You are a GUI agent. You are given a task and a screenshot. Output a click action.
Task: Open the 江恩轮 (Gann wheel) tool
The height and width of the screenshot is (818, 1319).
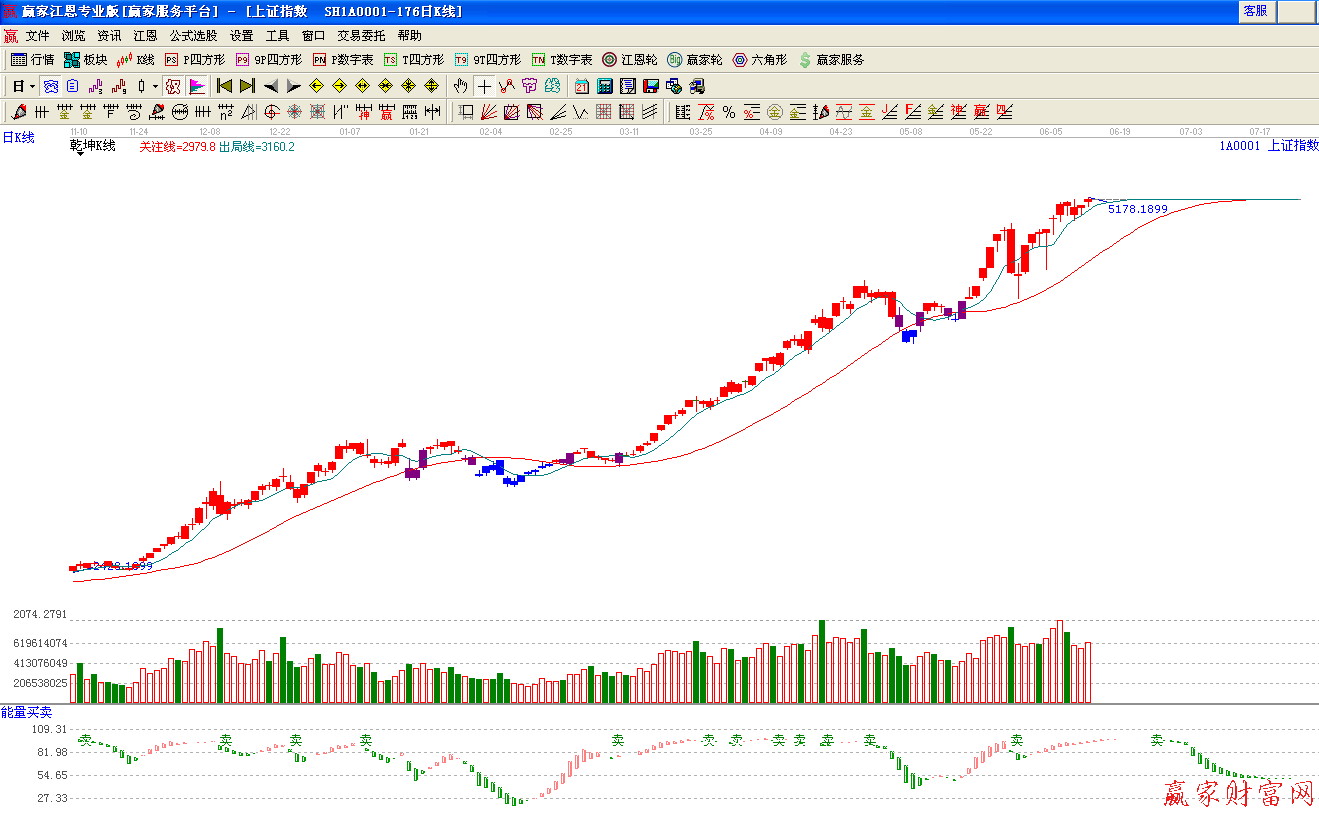point(629,60)
